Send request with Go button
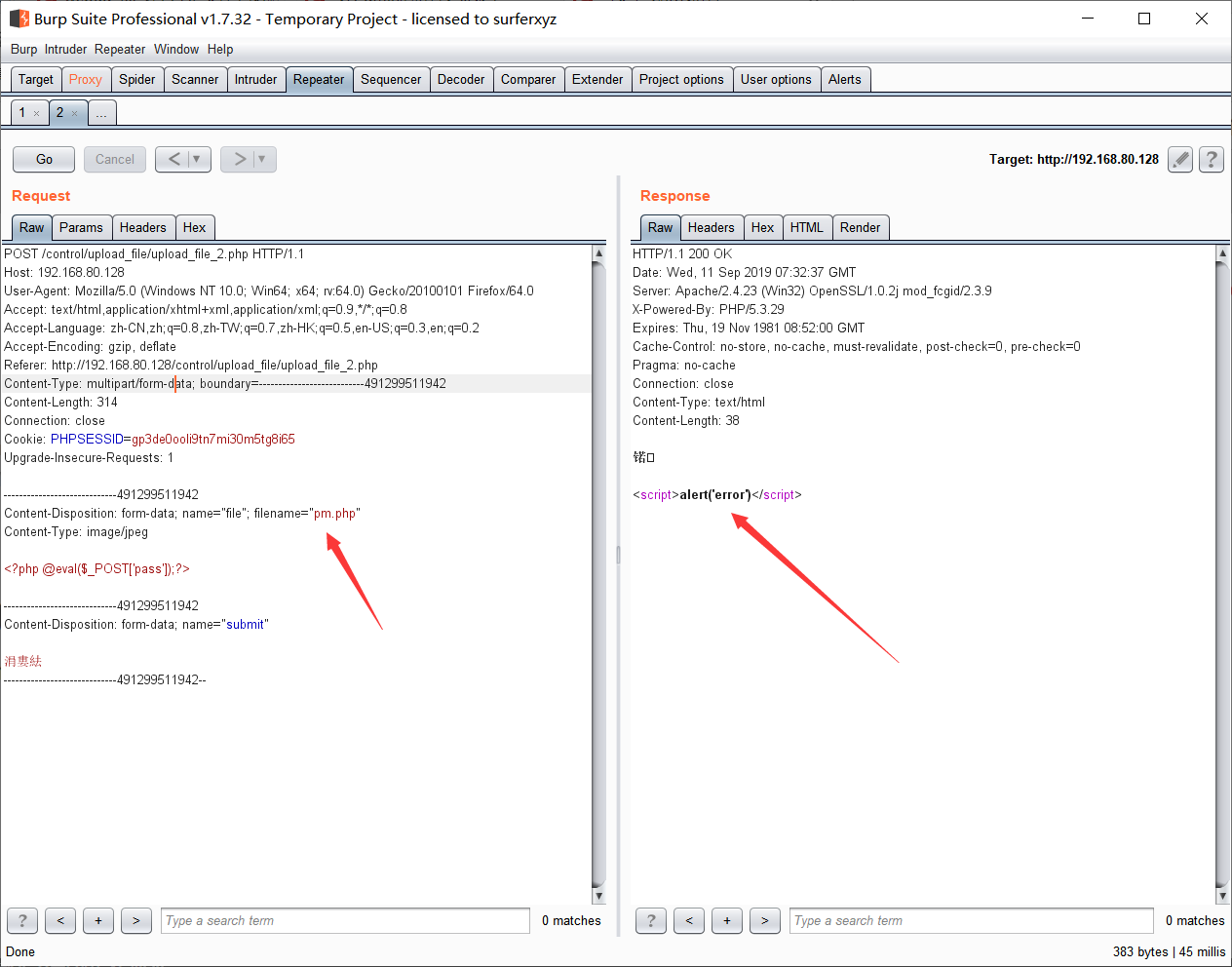Screen dimensions: 1232x967 (44, 159)
